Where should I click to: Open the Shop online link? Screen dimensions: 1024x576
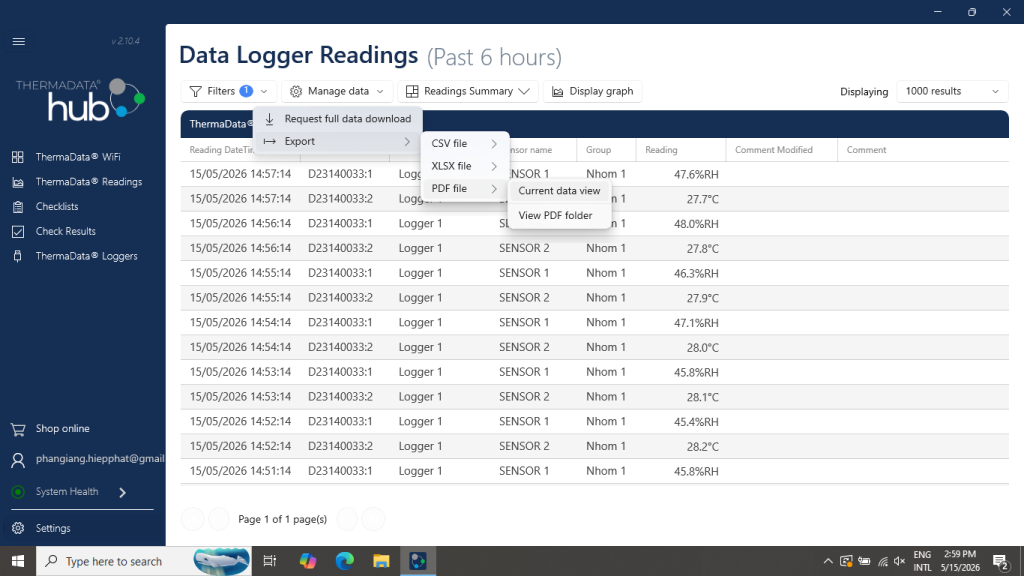63,428
